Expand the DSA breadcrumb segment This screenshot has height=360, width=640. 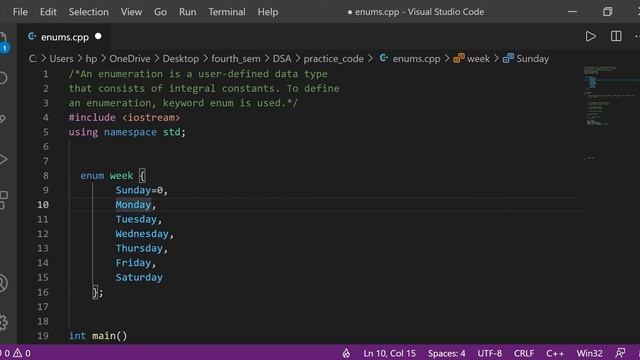[282, 59]
